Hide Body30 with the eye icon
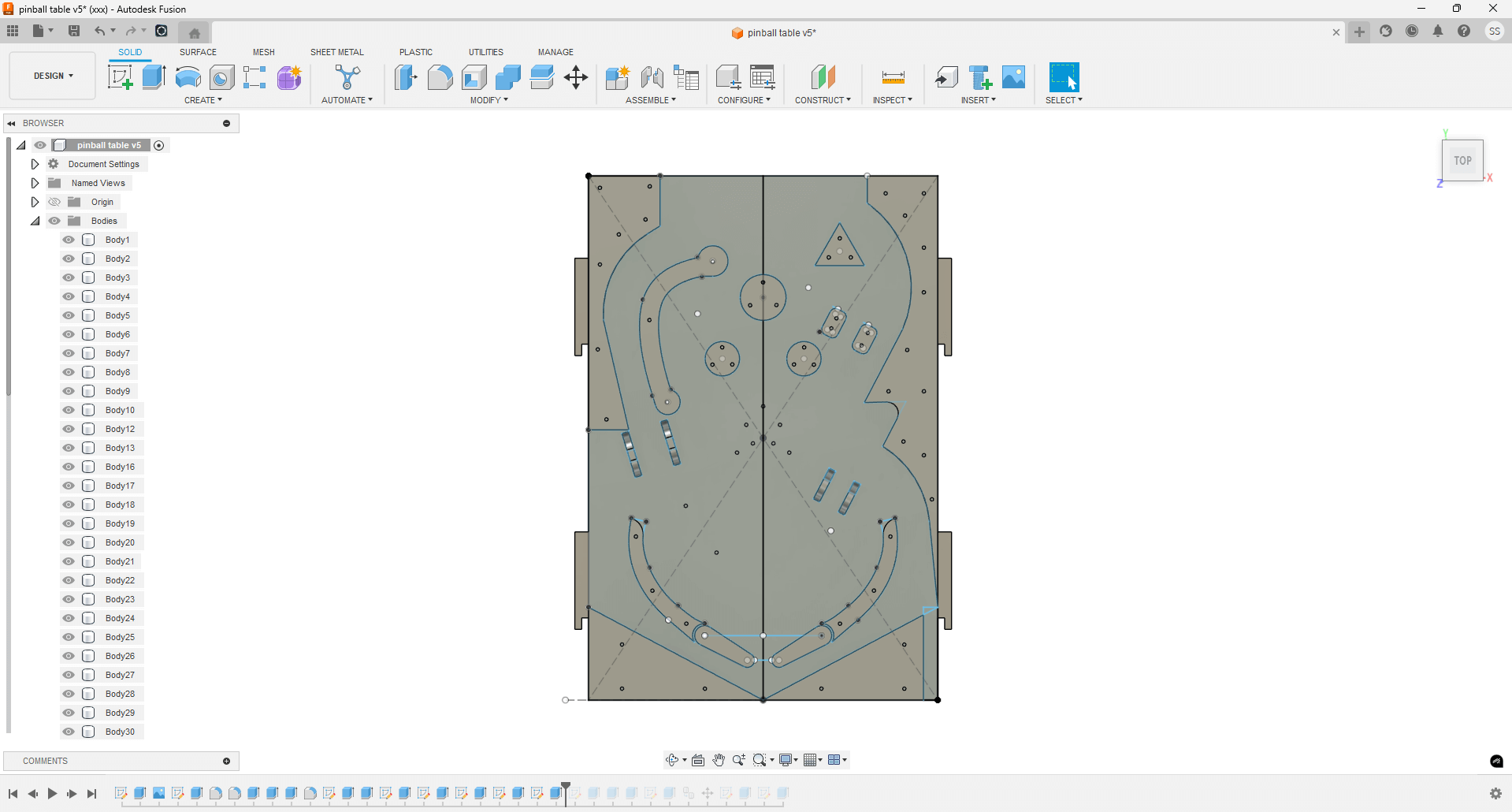Screen dimensions: 1512x812 [69, 732]
